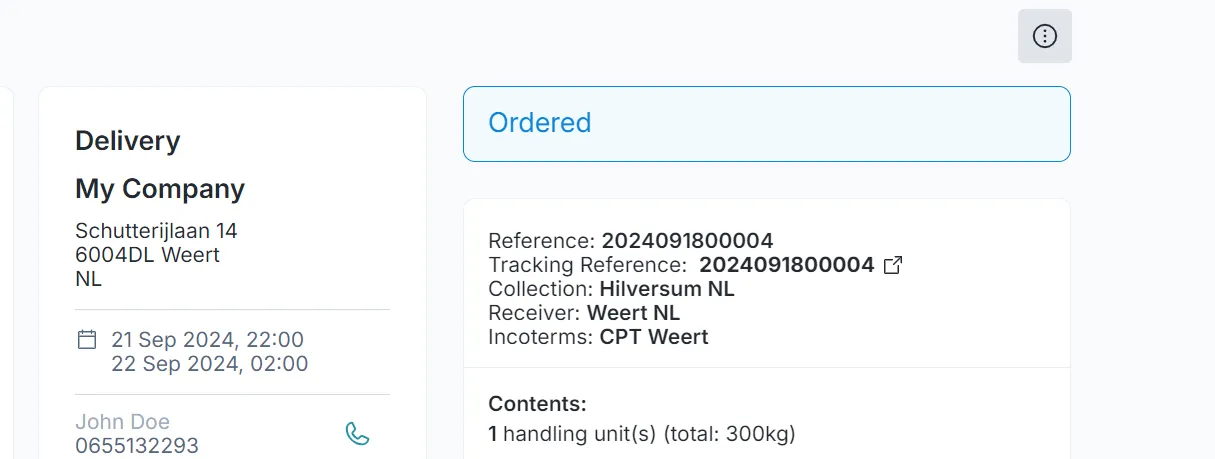Image resolution: width=1215 pixels, height=459 pixels.
Task: Click the handling units total weight line
Action: [x=642, y=434]
